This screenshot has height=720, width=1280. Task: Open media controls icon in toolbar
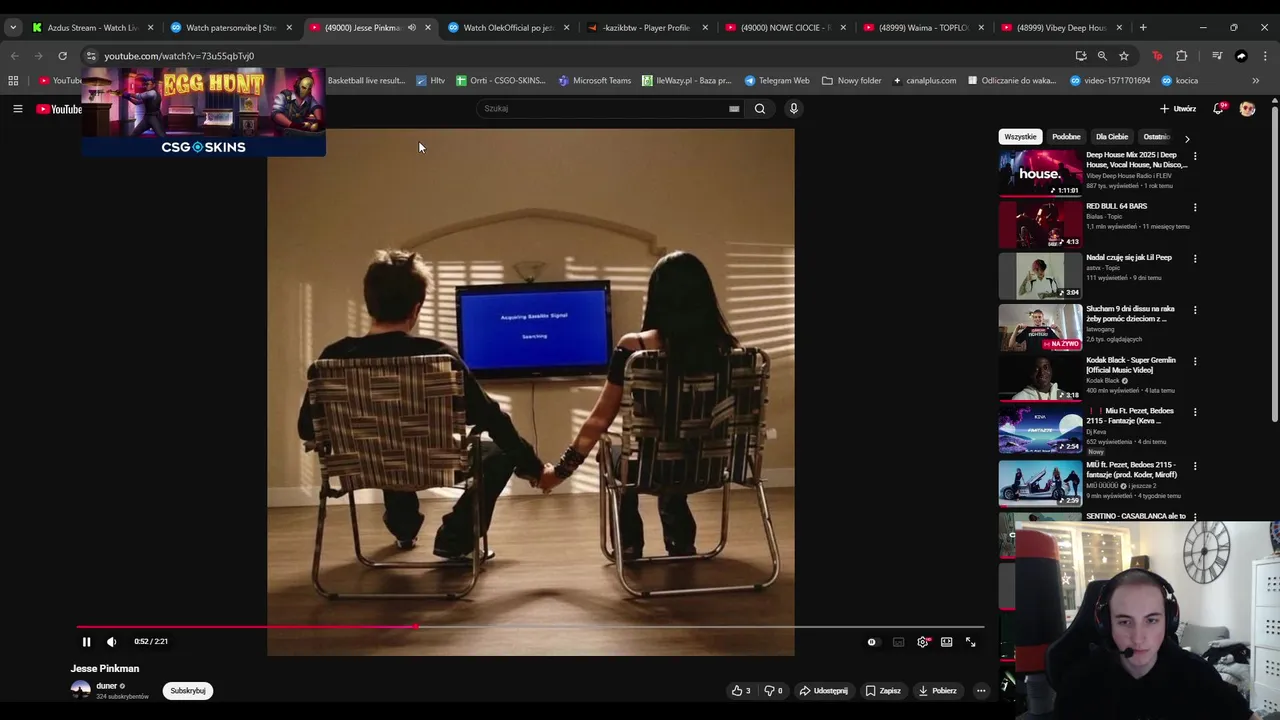click(x=1217, y=56)
